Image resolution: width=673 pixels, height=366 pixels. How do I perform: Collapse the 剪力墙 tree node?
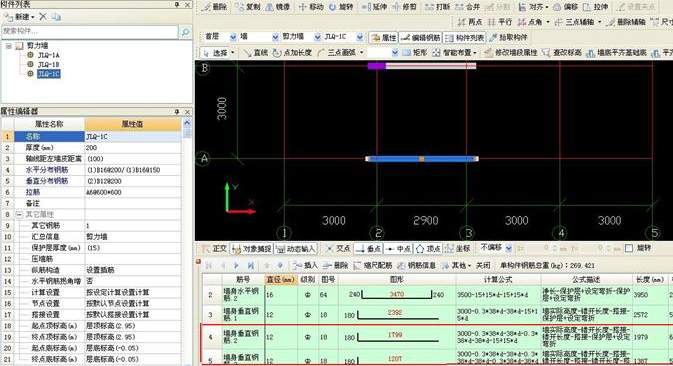click(9, 45)
